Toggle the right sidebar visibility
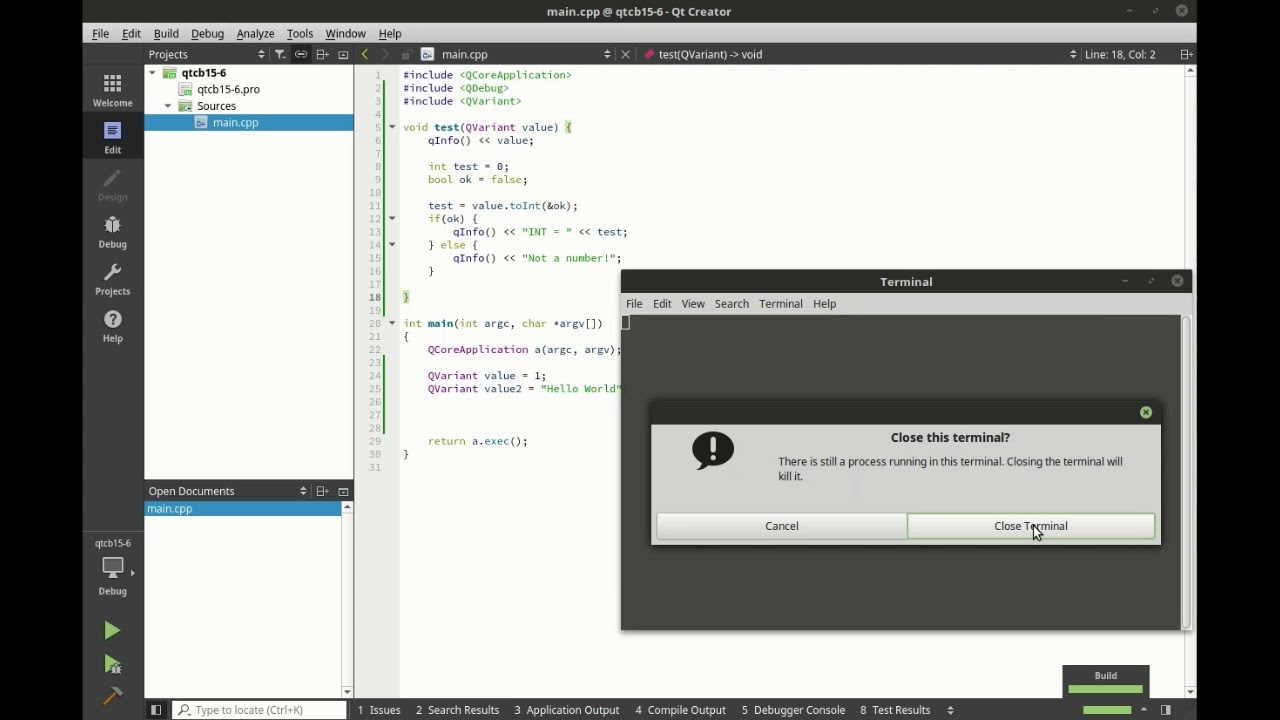The height and width of the screenshot is (720, 1280). point(1166,710)
